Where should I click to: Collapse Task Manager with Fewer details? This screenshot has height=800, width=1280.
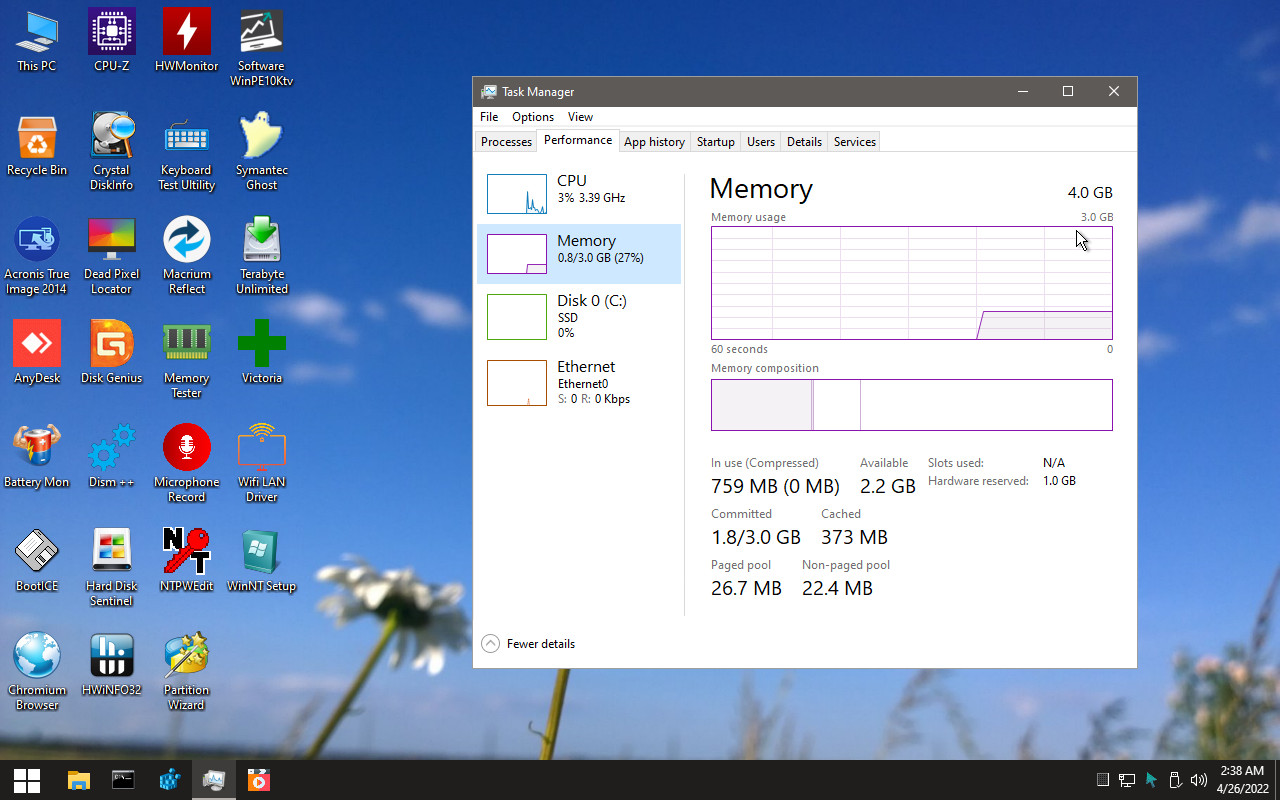tap(529, 644)
